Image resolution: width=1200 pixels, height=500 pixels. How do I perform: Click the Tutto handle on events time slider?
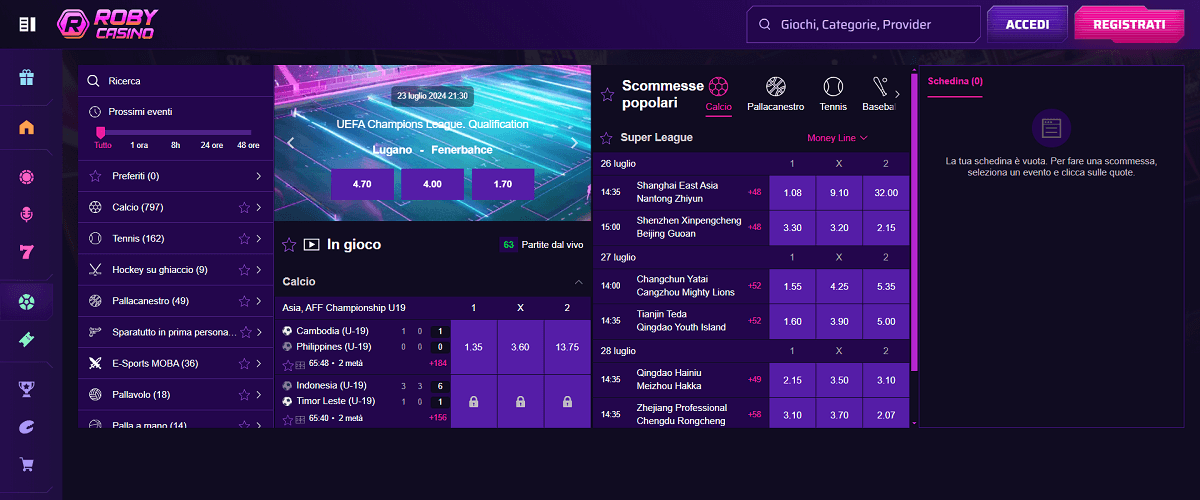pos(101,132)
